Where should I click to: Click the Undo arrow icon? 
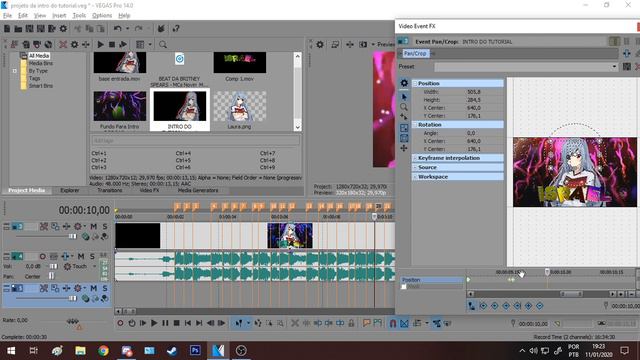coord(118,29)
